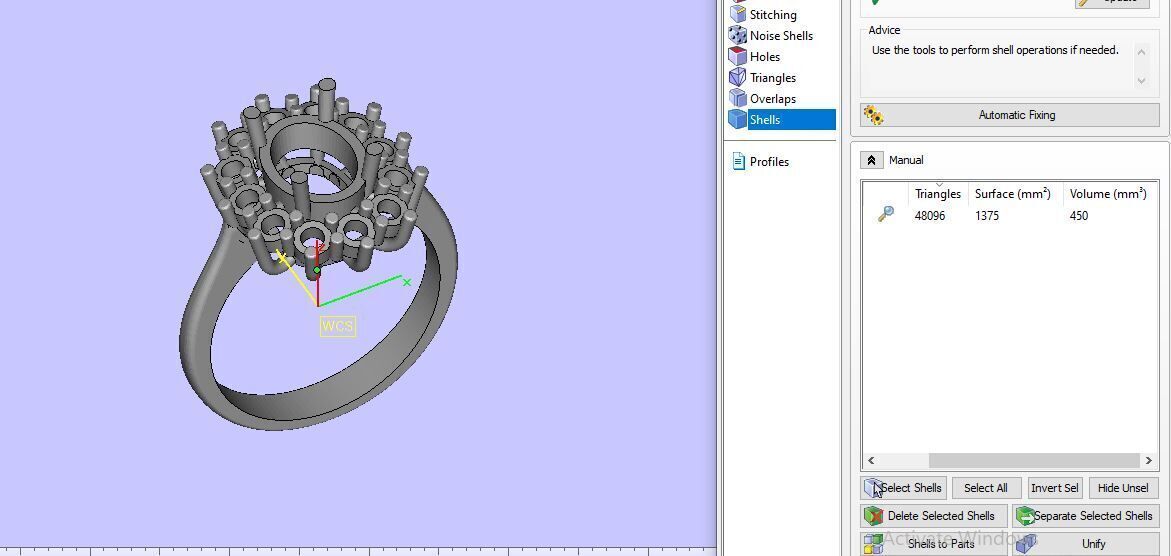
Task: Click Separate Selected Shells
Action: click(1086, 516)
